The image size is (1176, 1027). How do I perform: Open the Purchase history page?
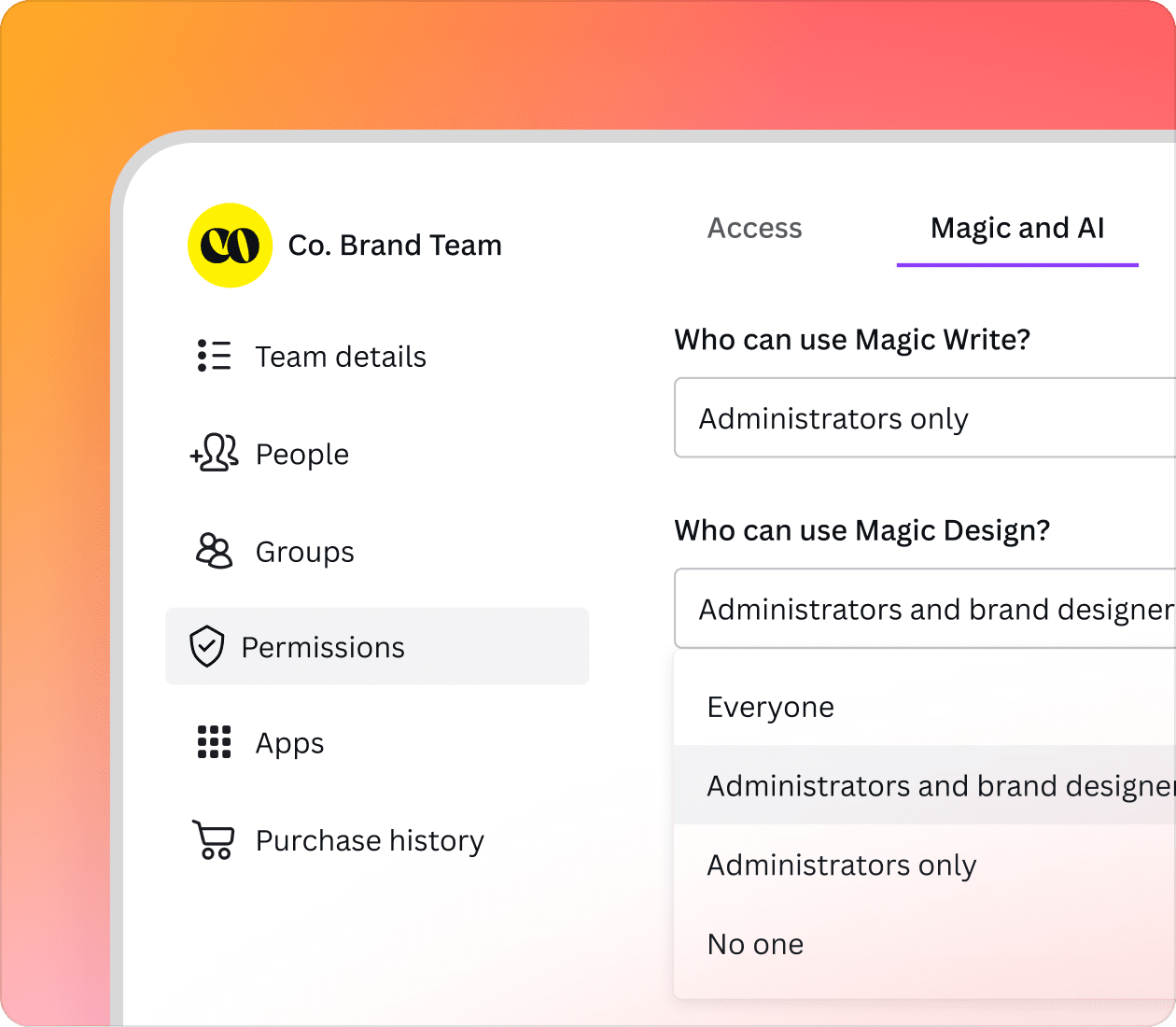pyautogui.click(x=370, y=839)
